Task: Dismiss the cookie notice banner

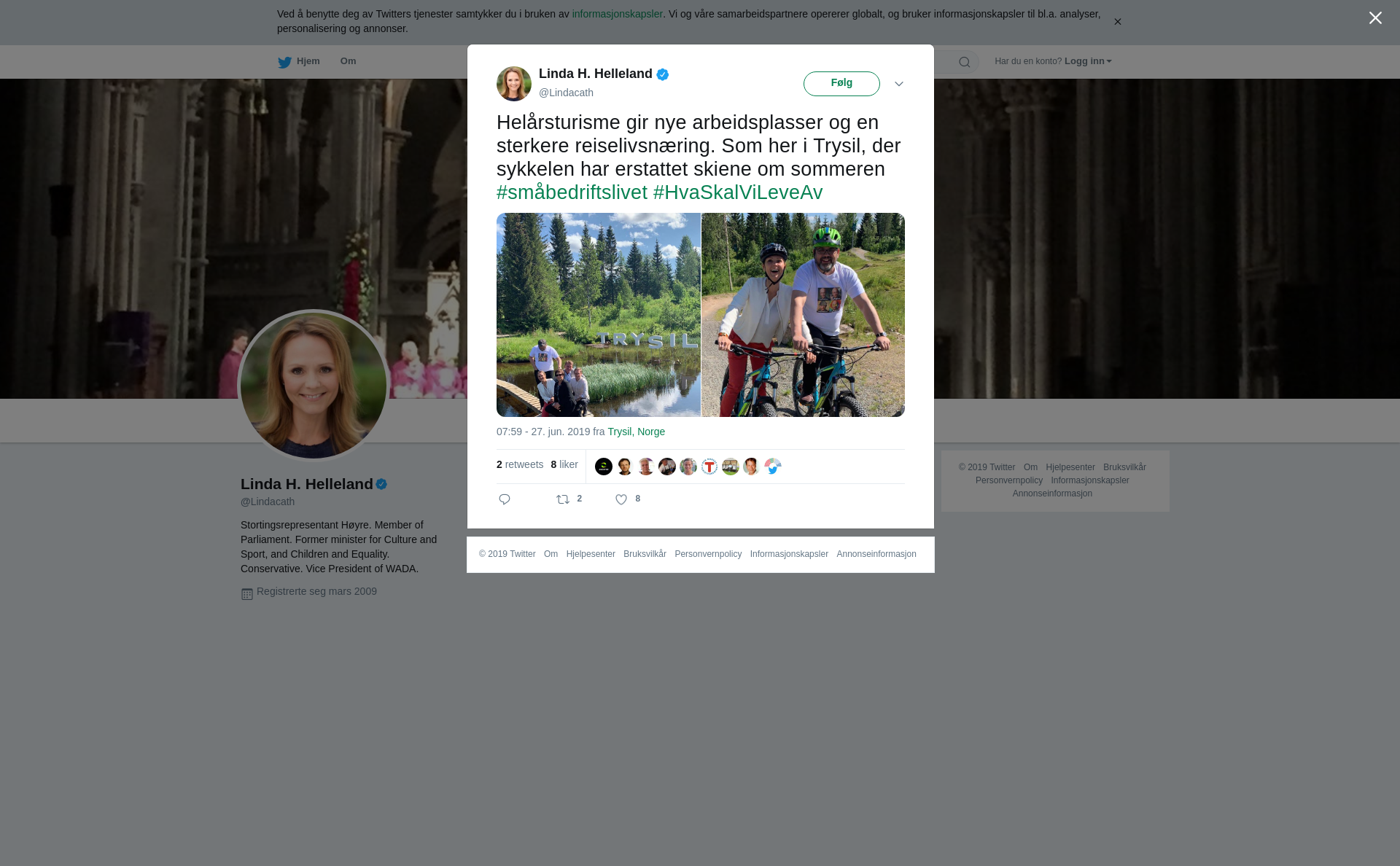Action: point(1117,22)
